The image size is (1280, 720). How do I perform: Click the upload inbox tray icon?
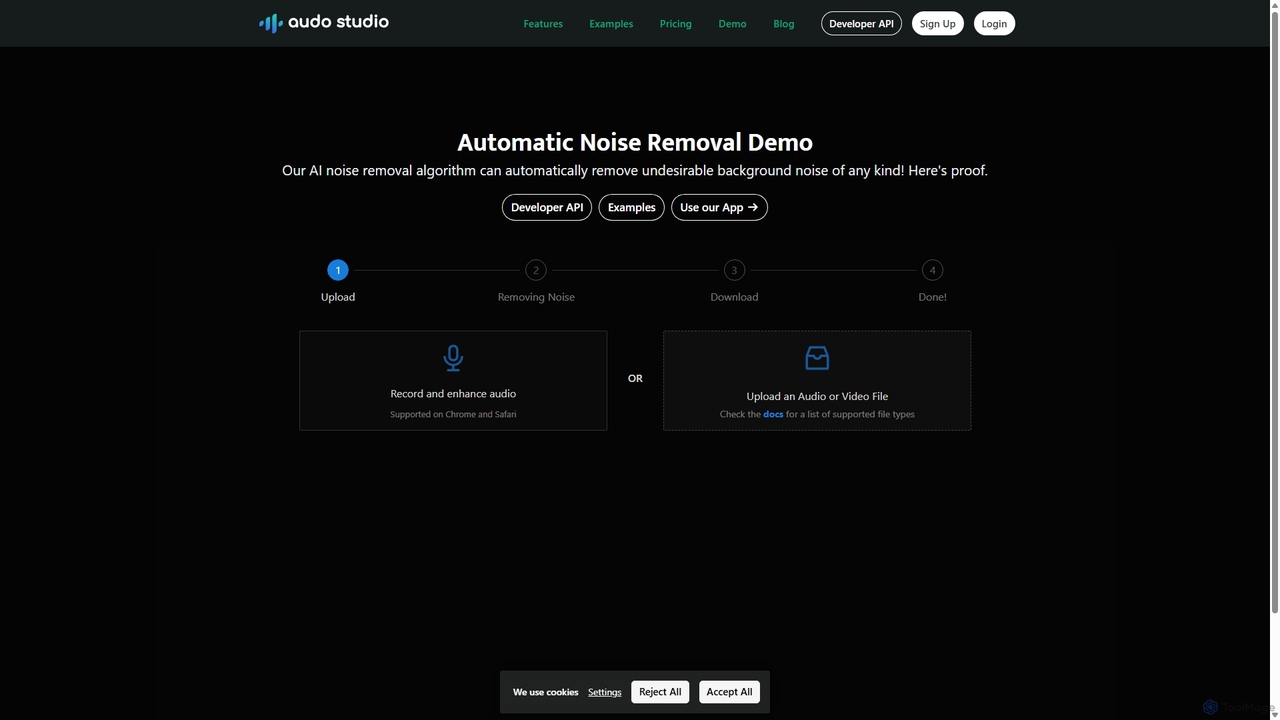[817, 358]
